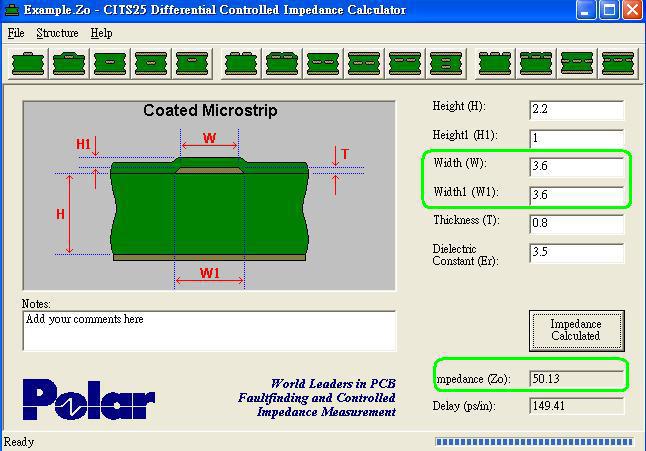Select the first icon of the middle toolbar group
Image resolution: width=646 pixels, height=451 pixels.
(x=241, y=64)
